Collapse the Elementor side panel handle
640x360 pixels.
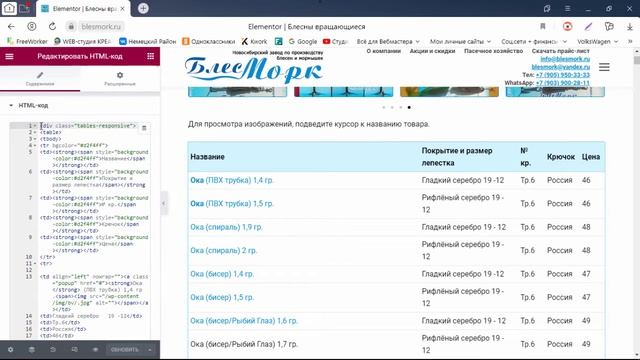(164, 203)
